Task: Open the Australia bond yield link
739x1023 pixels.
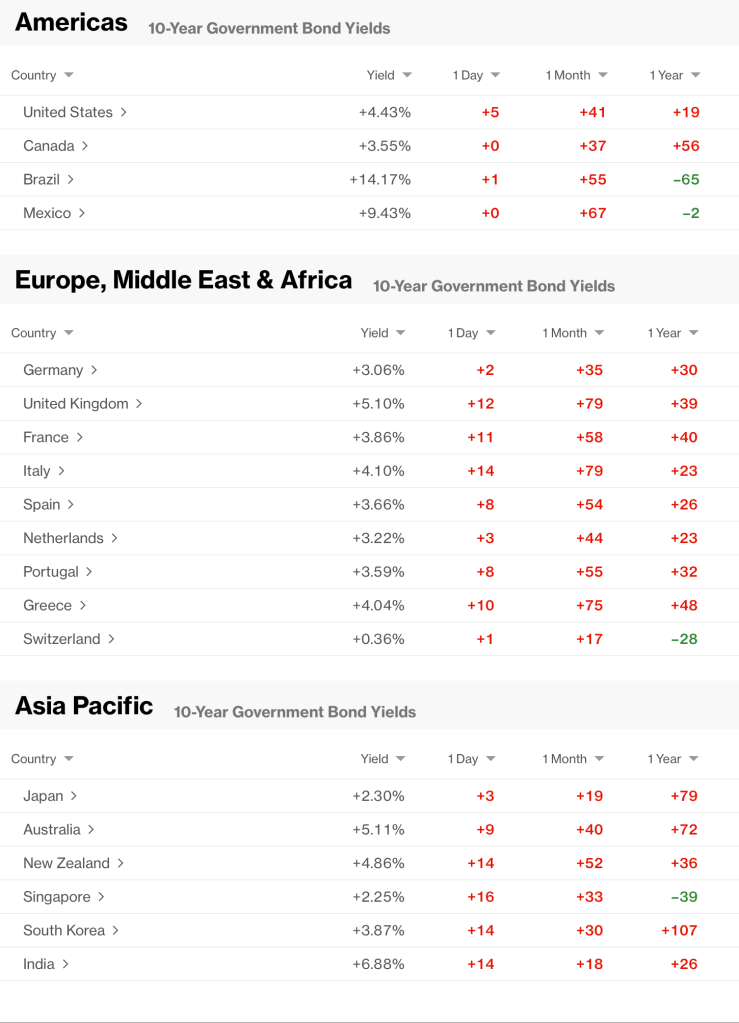Action: [52, 829]
